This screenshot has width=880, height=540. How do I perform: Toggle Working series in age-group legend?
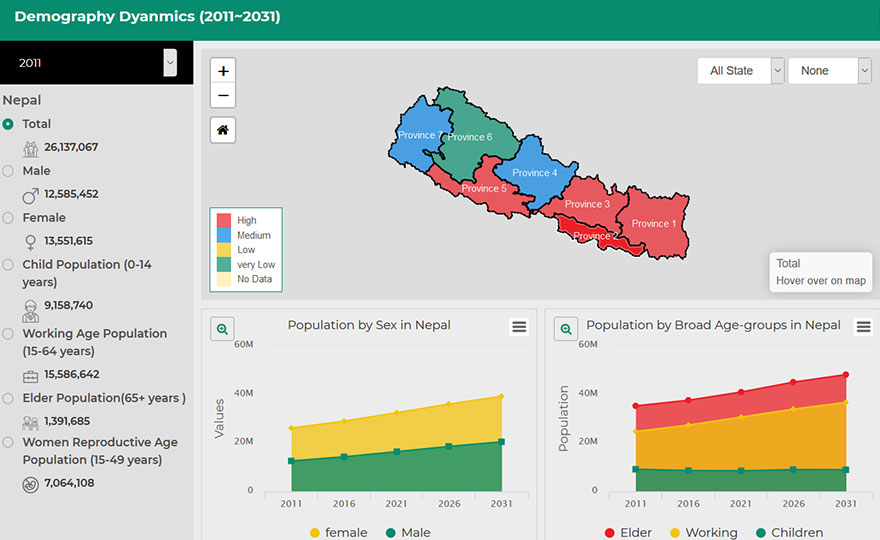coord(704,532)
